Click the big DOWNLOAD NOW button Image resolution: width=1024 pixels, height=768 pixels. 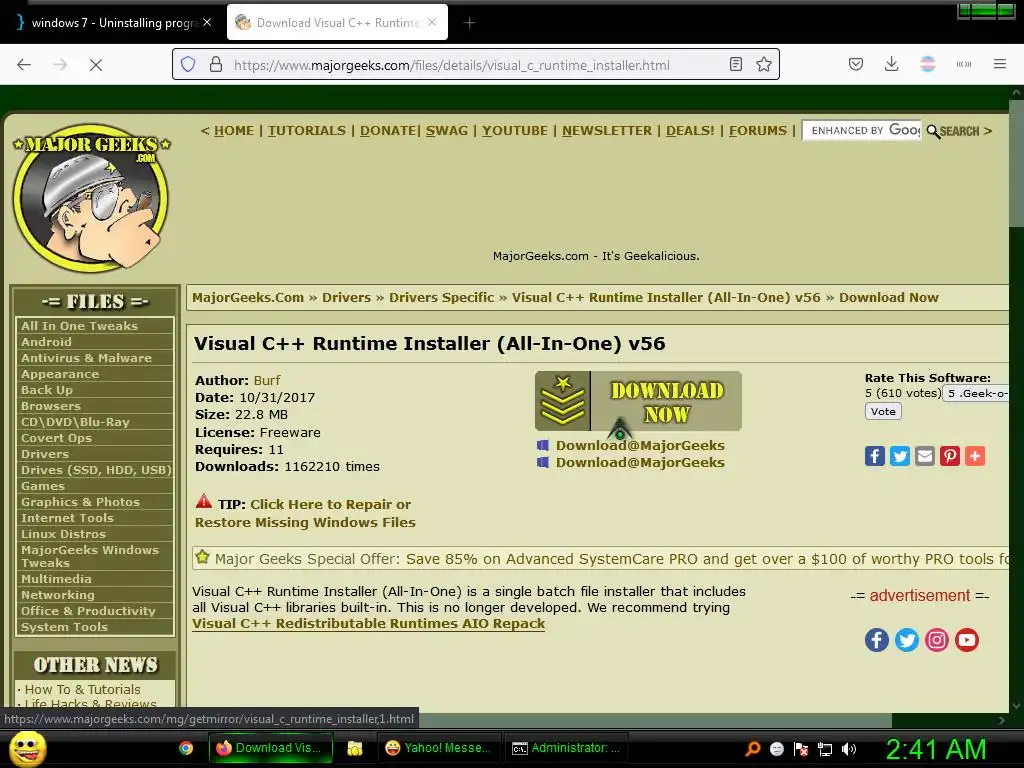point(638,401)
